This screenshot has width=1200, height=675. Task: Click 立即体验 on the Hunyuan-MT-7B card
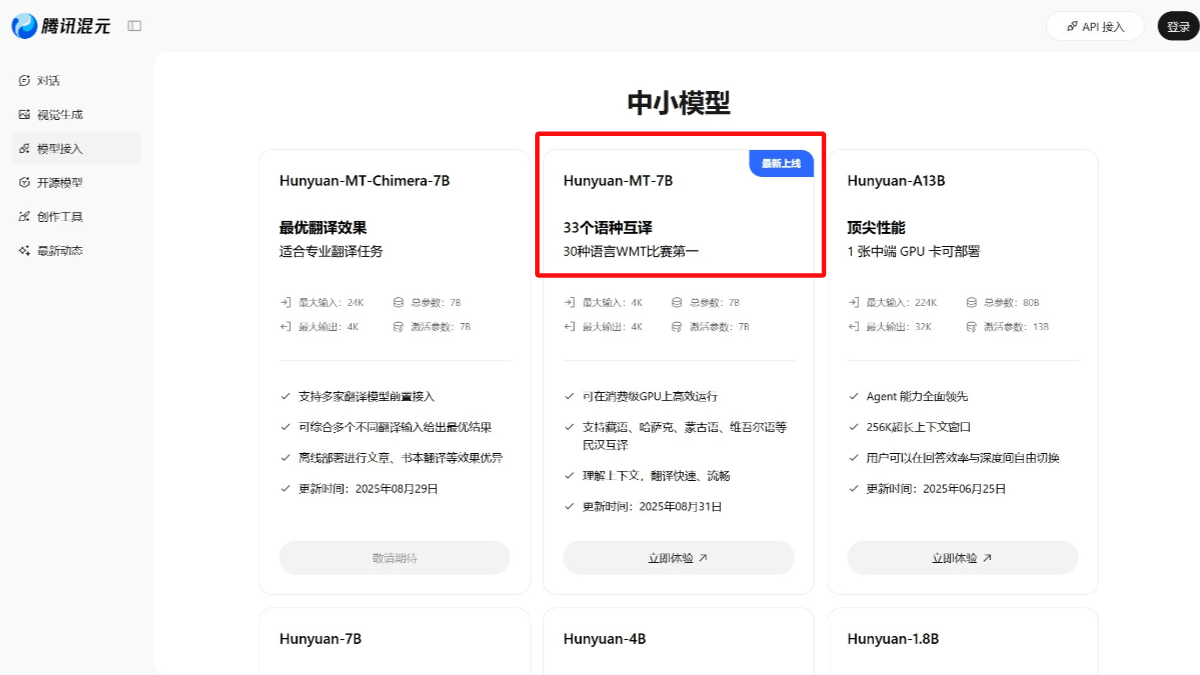pos(679,558)
